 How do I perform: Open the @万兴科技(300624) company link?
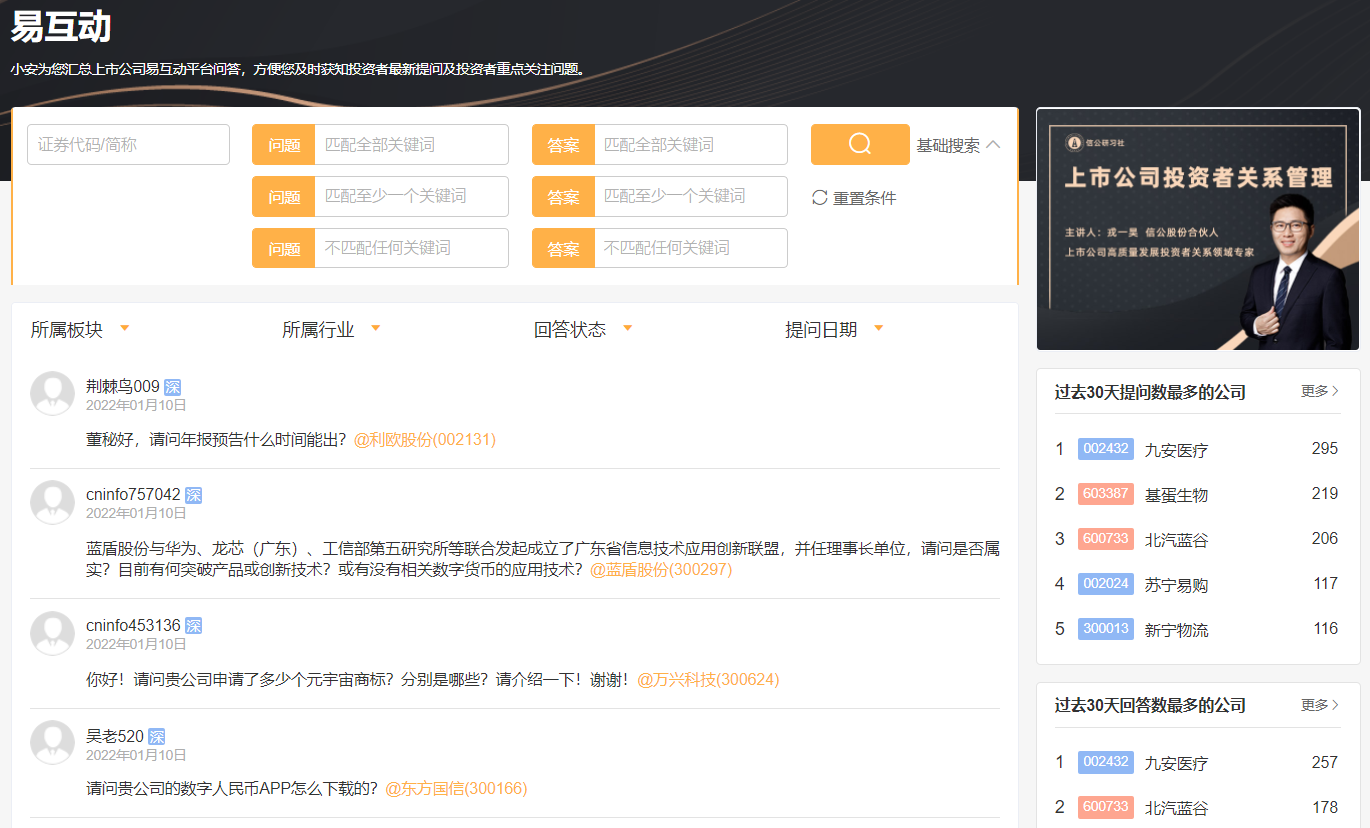[708, 679]
